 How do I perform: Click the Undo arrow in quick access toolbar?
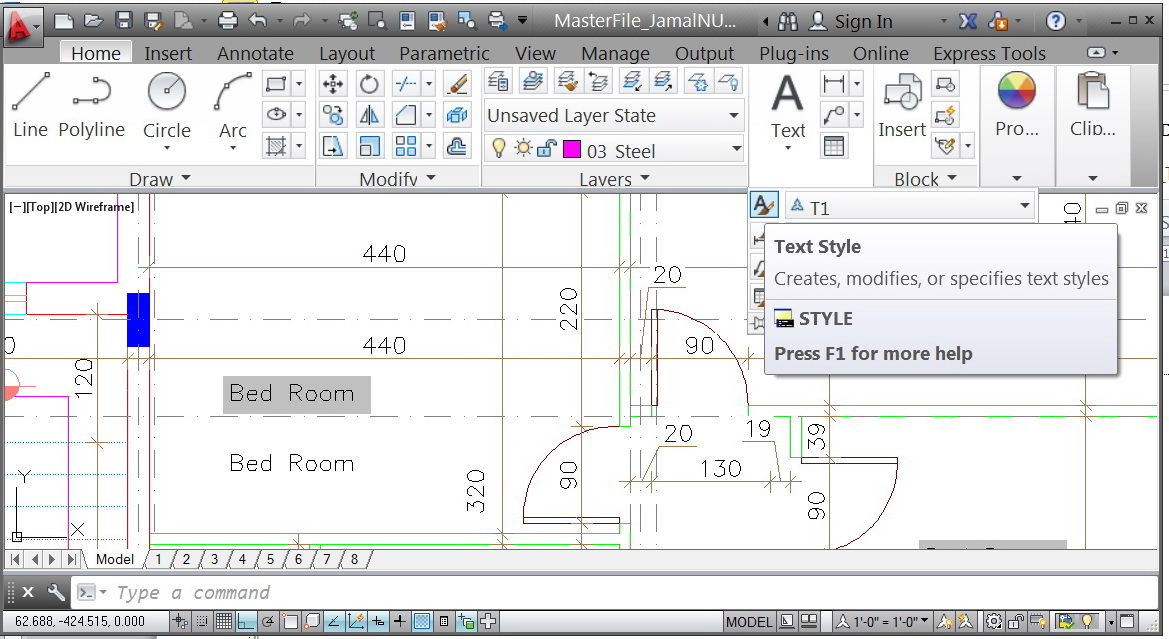pyautogui.click(x=257, y=20)
